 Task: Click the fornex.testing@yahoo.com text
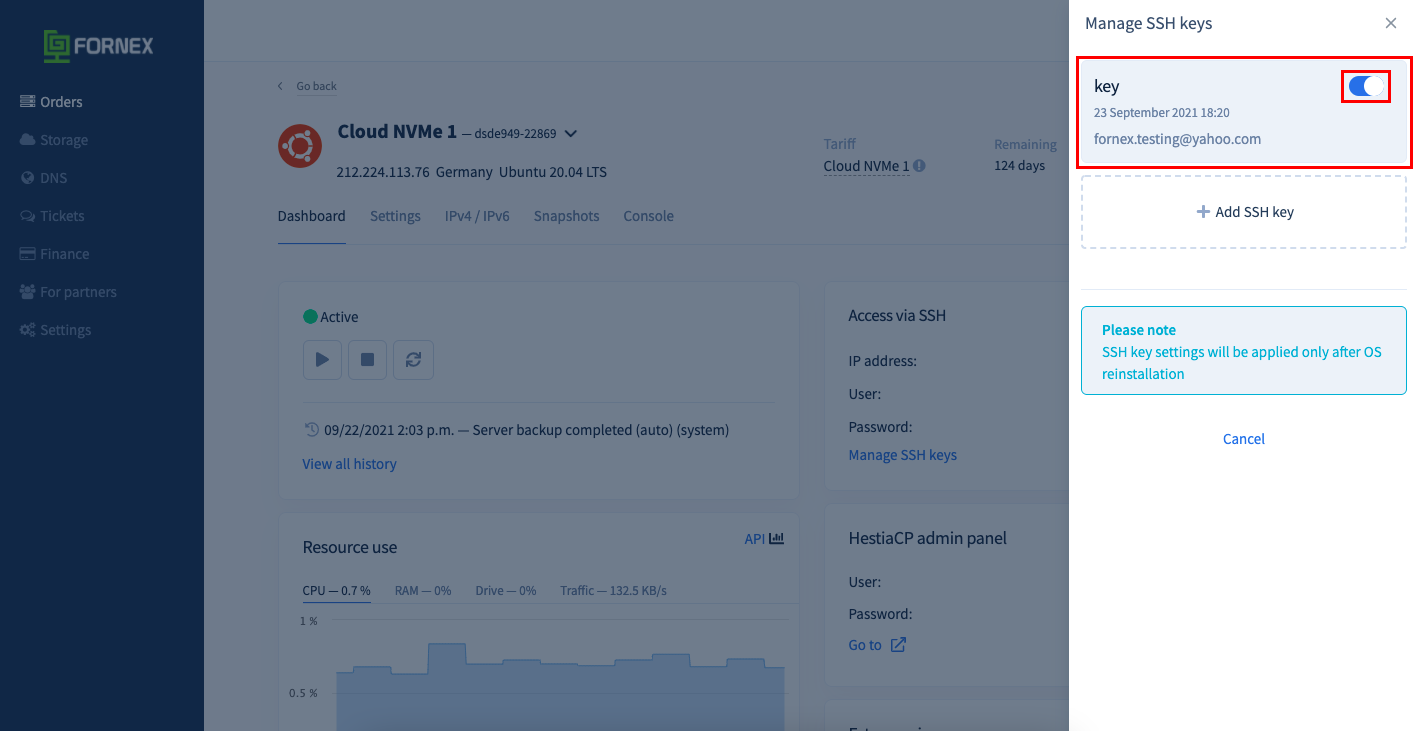click(x=1177, y=139)
